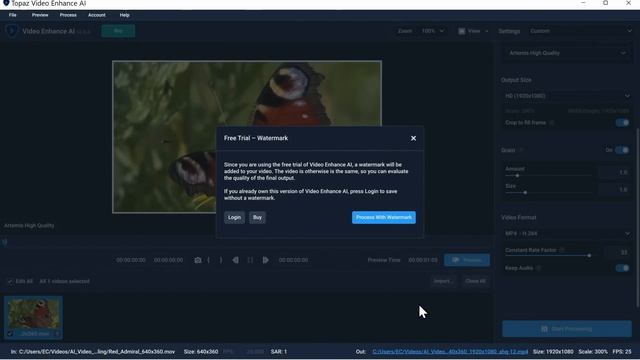Click the camera snapshot icon
Screen dimensions: 640x360
[198, 260]
